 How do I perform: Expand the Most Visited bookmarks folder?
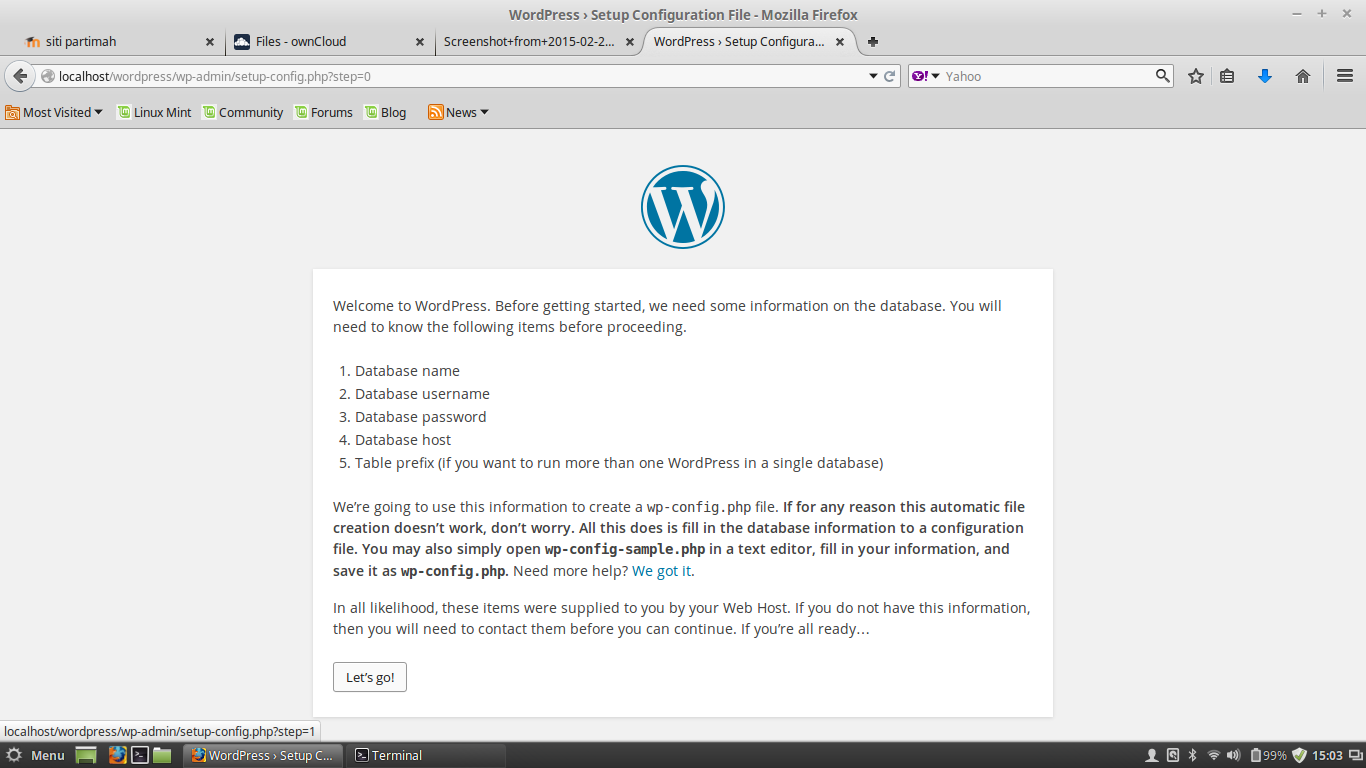(x=54, y=112)
